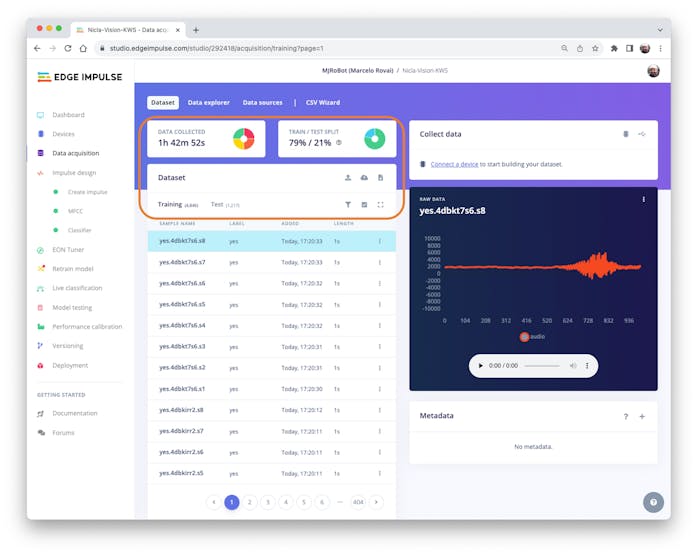
Task: Open Live classification page
Action: pyautogui.click(x=77, y=288)
